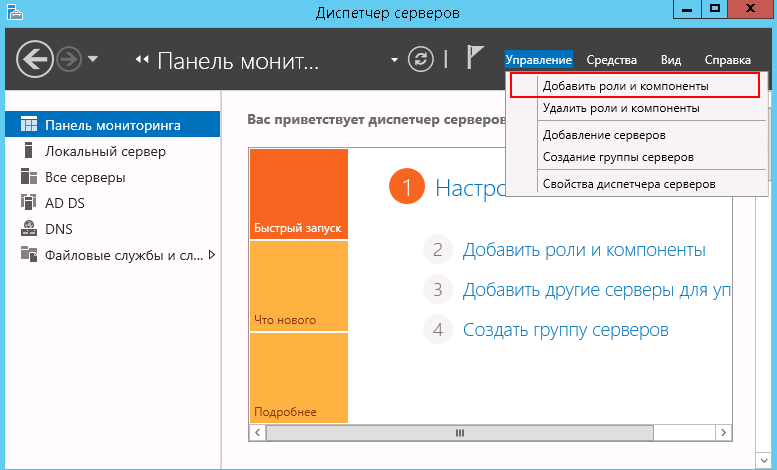The width and height of the screenshot is (777, 470).
Task: Select Все серверы in sidebar
Action: click(112, 177)
